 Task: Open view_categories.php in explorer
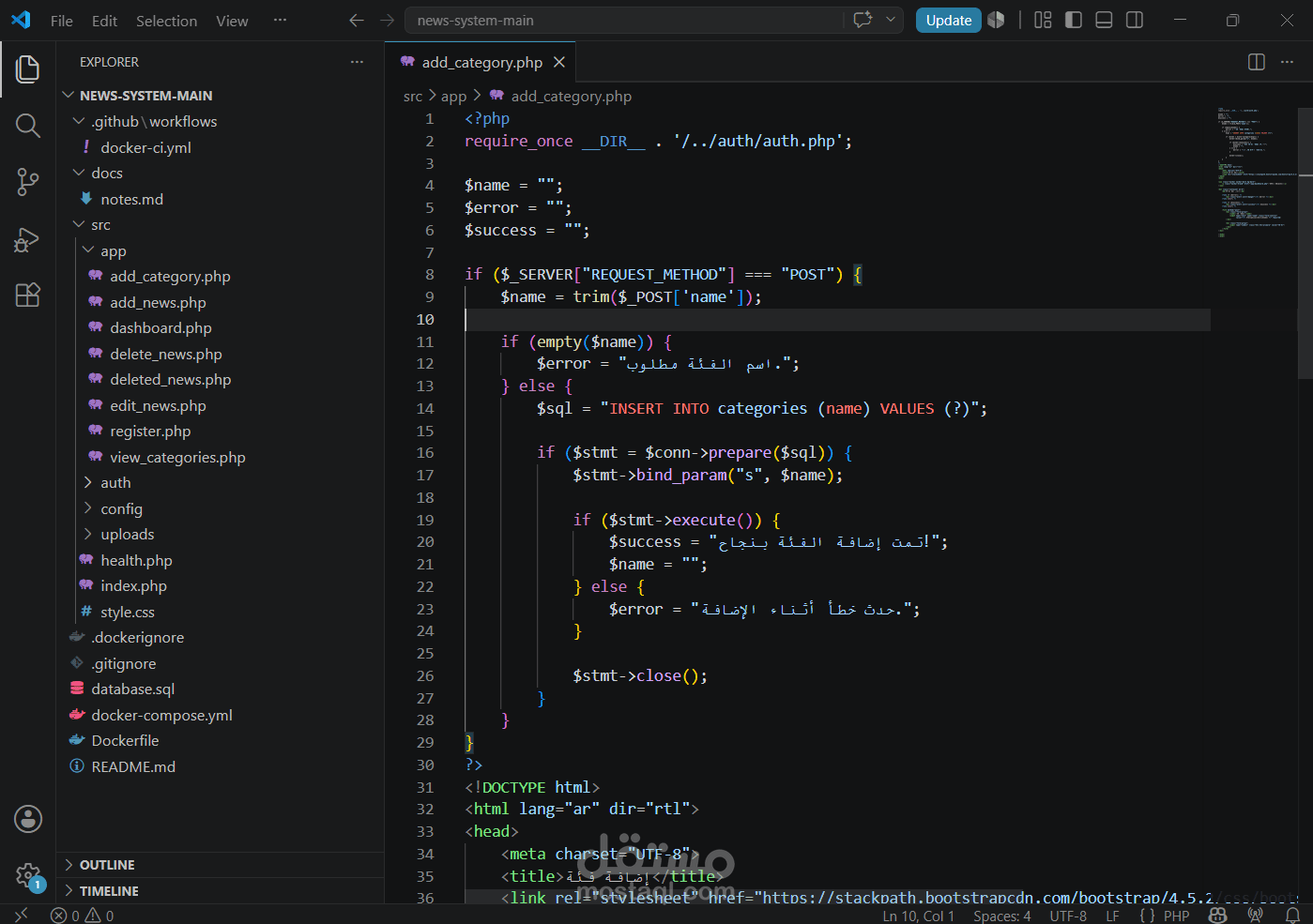177,457
